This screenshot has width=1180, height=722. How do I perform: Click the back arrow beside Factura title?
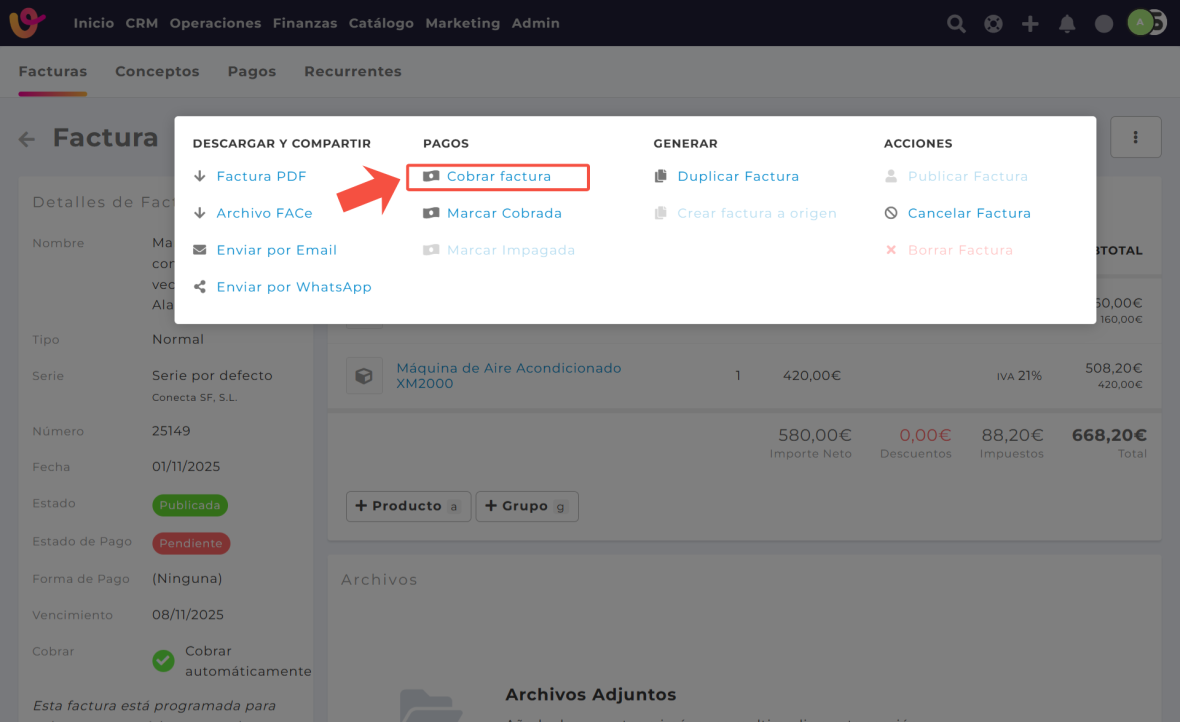27,140
